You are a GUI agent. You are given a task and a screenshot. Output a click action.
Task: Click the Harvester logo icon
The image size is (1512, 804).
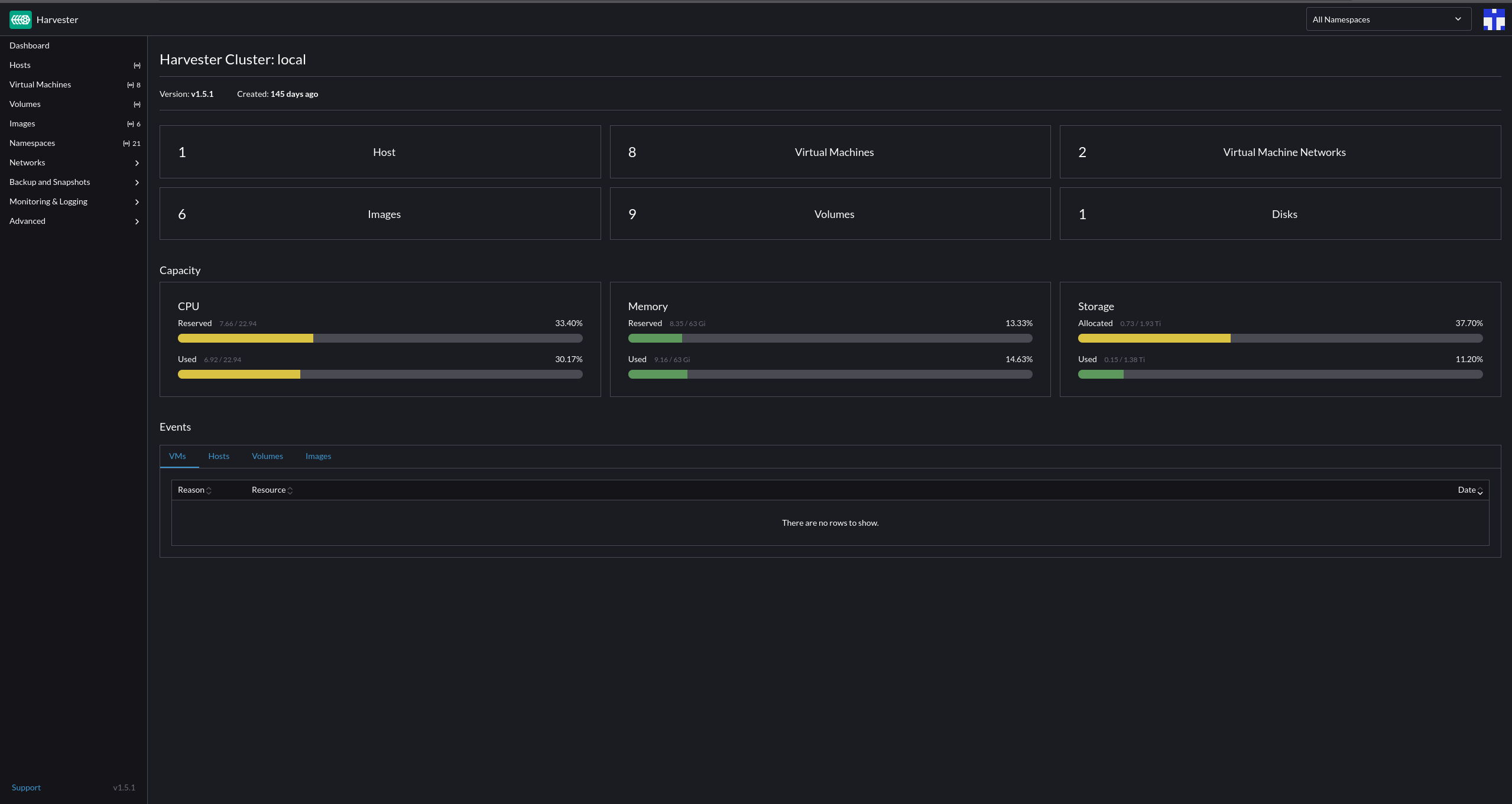pos(20,19)
